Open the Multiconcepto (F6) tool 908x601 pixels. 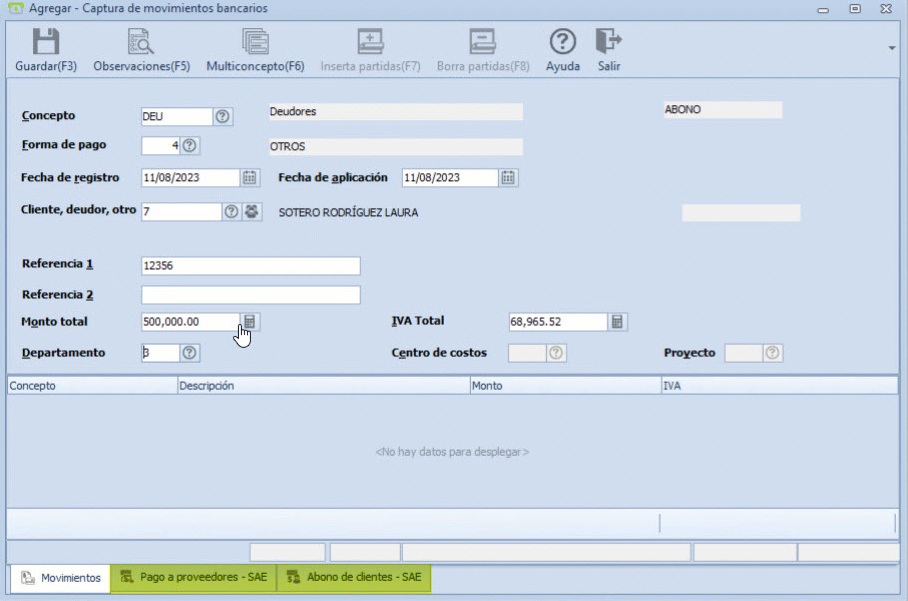[x=255, y=42]
